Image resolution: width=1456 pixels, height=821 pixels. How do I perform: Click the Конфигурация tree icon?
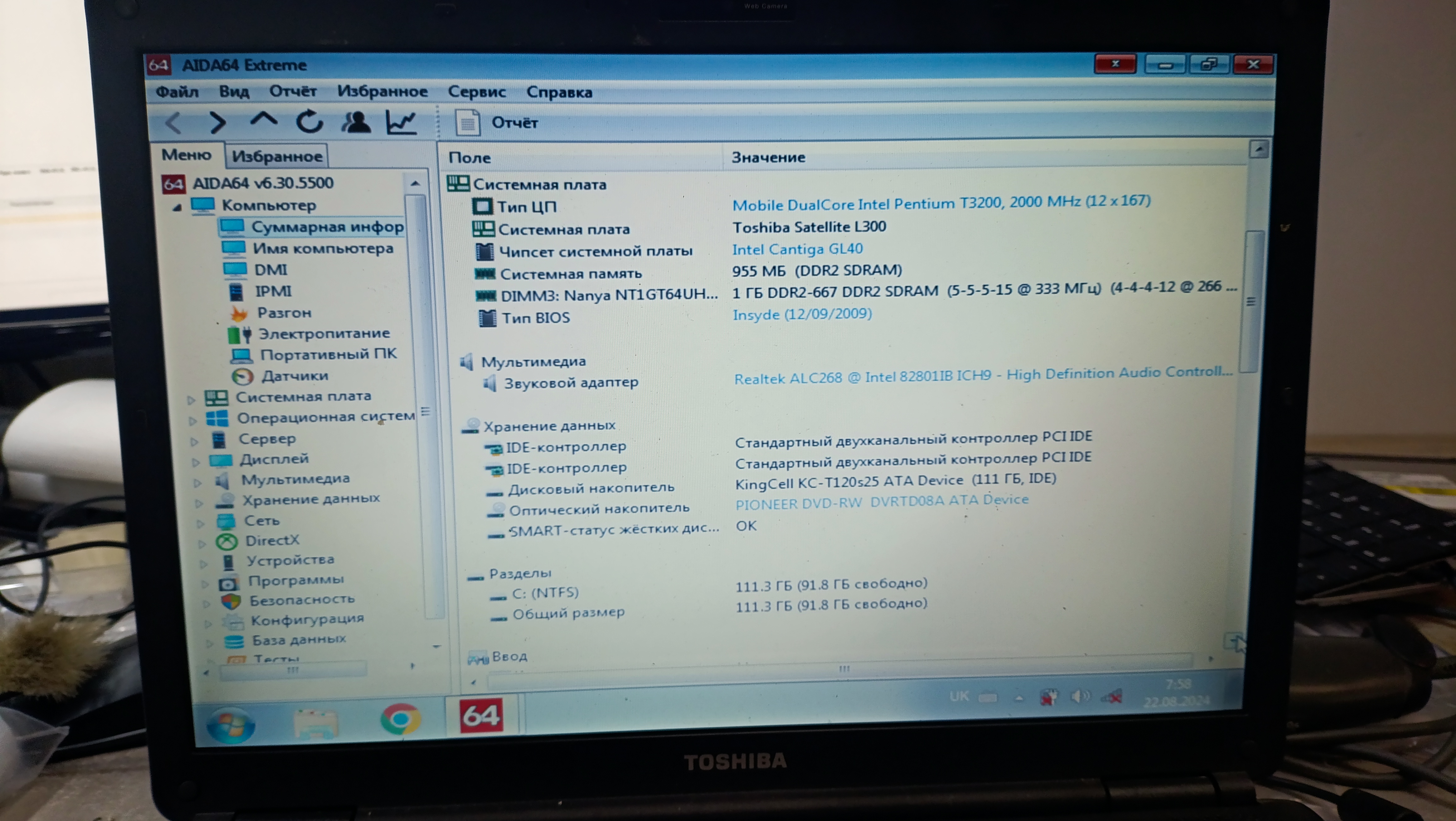[x=233, y=621]
